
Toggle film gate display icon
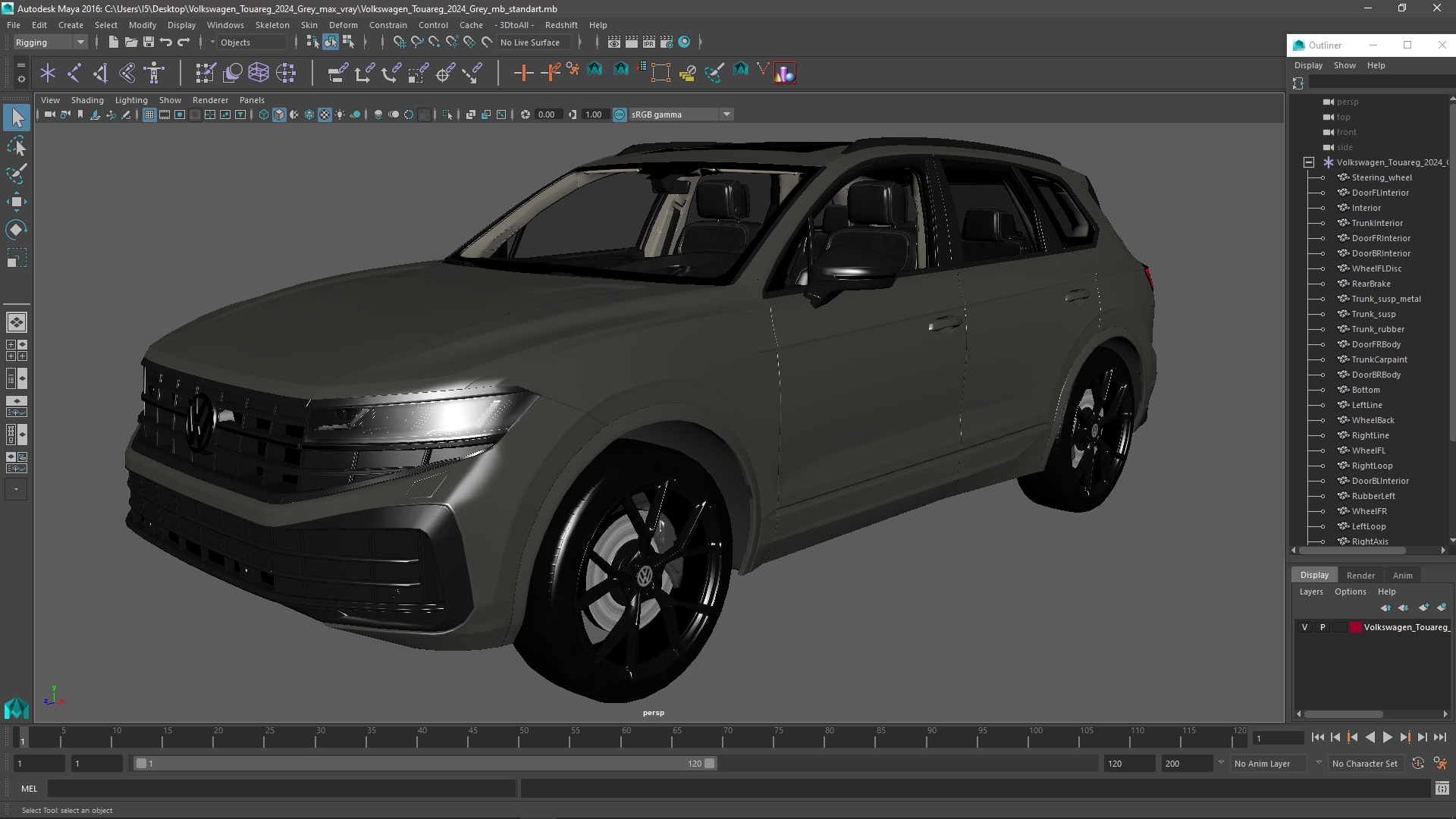tap(165, 115)
